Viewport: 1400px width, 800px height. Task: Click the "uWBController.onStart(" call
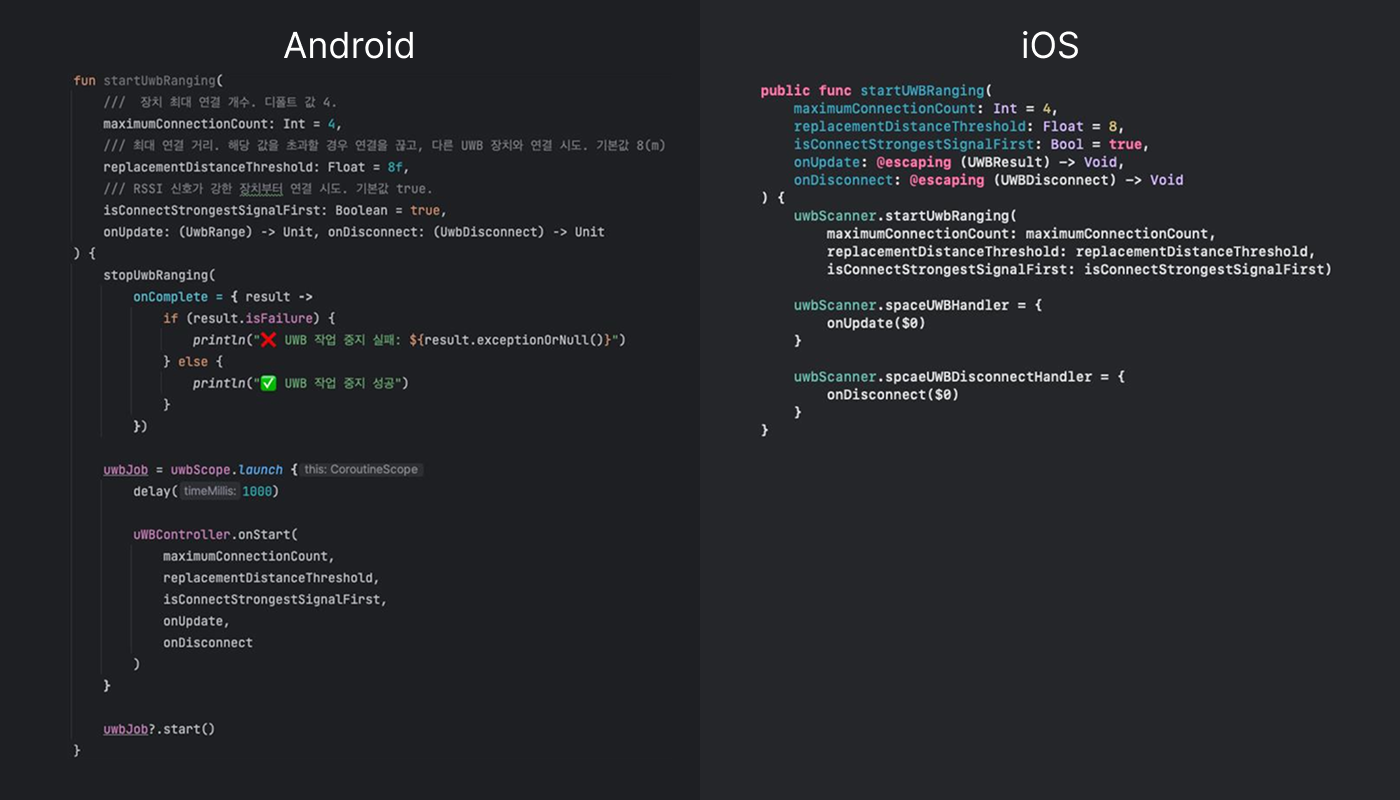215,534
